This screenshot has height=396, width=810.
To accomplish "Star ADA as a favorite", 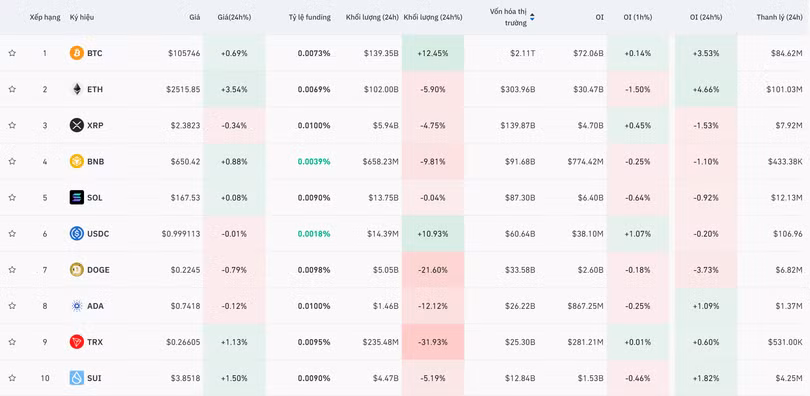I will tap(12, 306).
